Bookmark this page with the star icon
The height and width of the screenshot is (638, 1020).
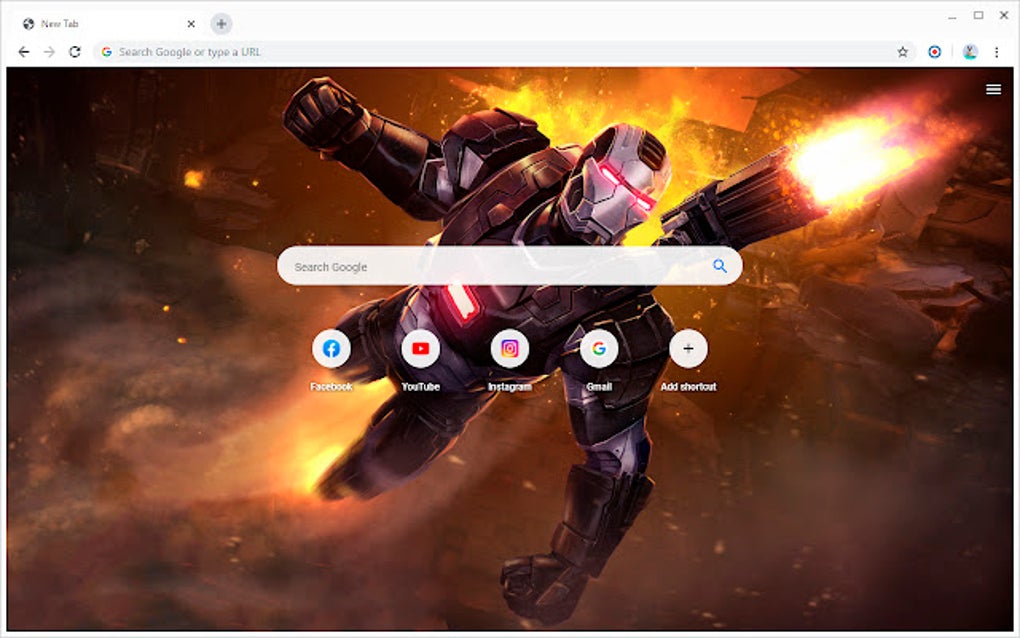pos(902,50)
